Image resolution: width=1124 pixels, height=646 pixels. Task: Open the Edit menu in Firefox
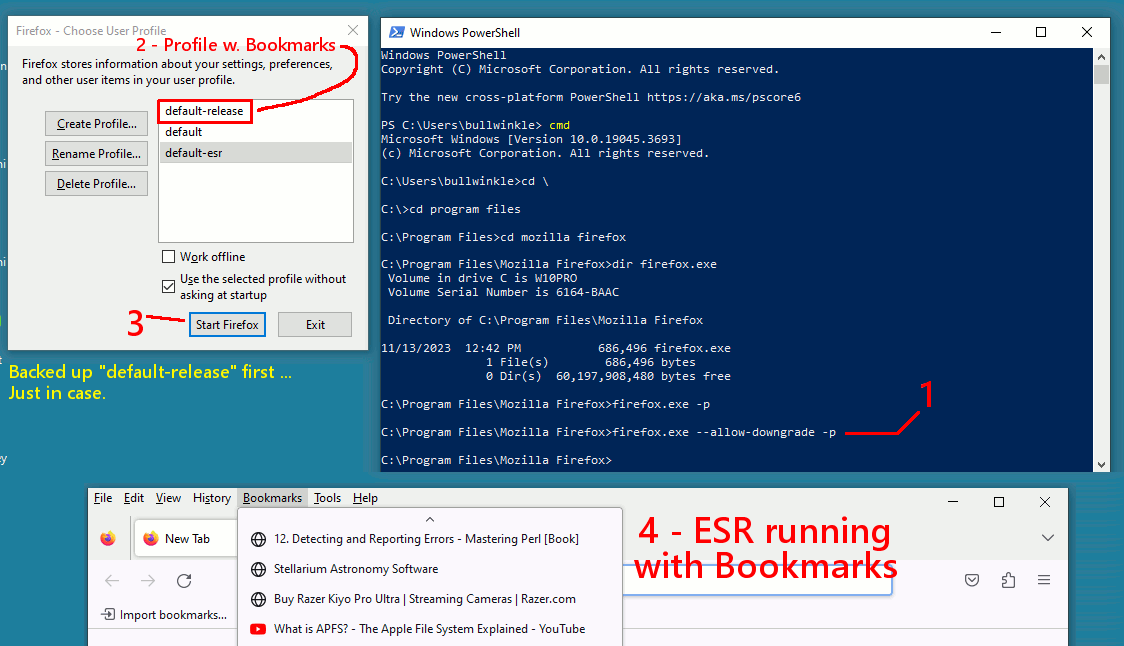click(x=133, y=498)
